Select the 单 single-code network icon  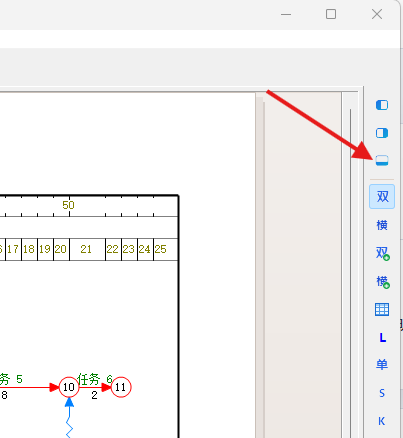[x=382, y=365]
